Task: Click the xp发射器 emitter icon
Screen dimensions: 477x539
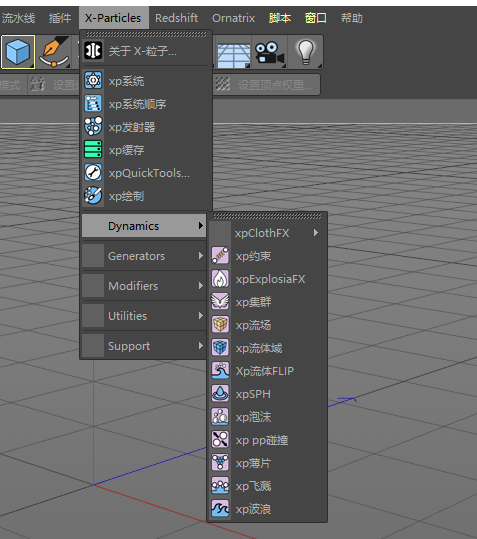Action: pos(93,126)
